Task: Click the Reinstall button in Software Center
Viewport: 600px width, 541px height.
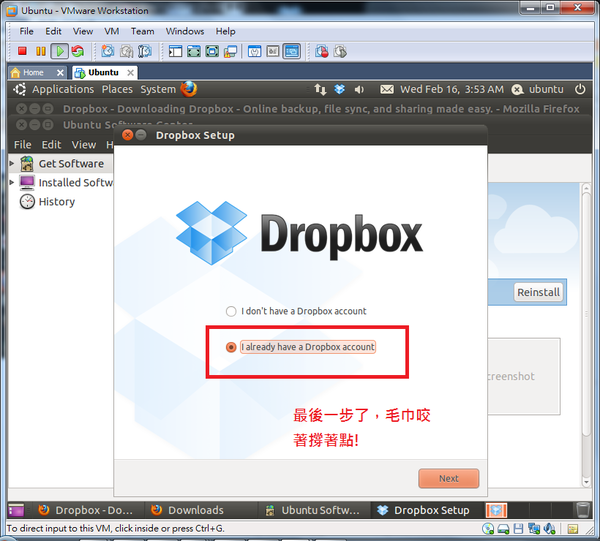Action: pos(538,292)
